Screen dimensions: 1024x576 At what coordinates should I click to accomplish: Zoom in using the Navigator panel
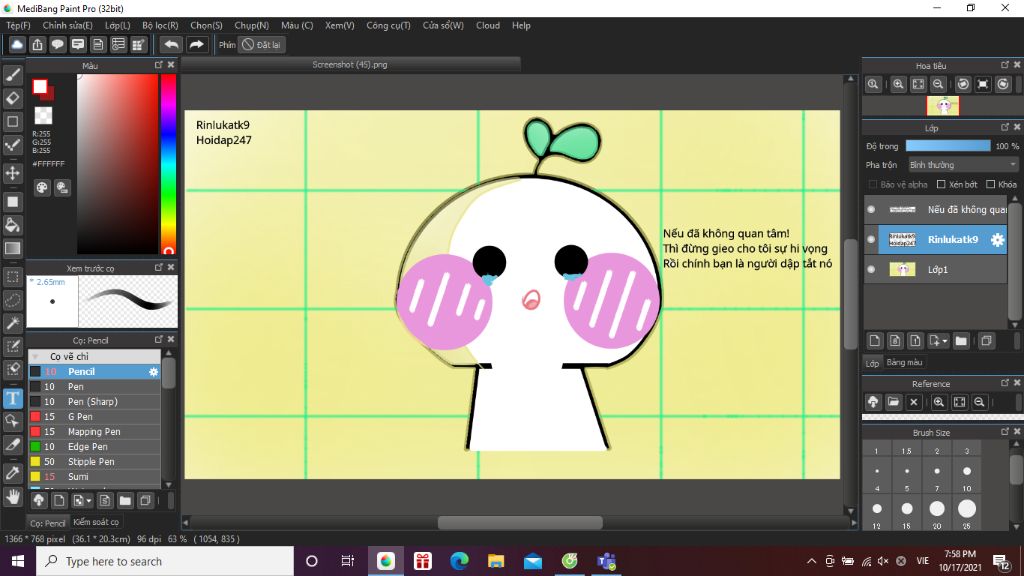[x=898, y=85]
